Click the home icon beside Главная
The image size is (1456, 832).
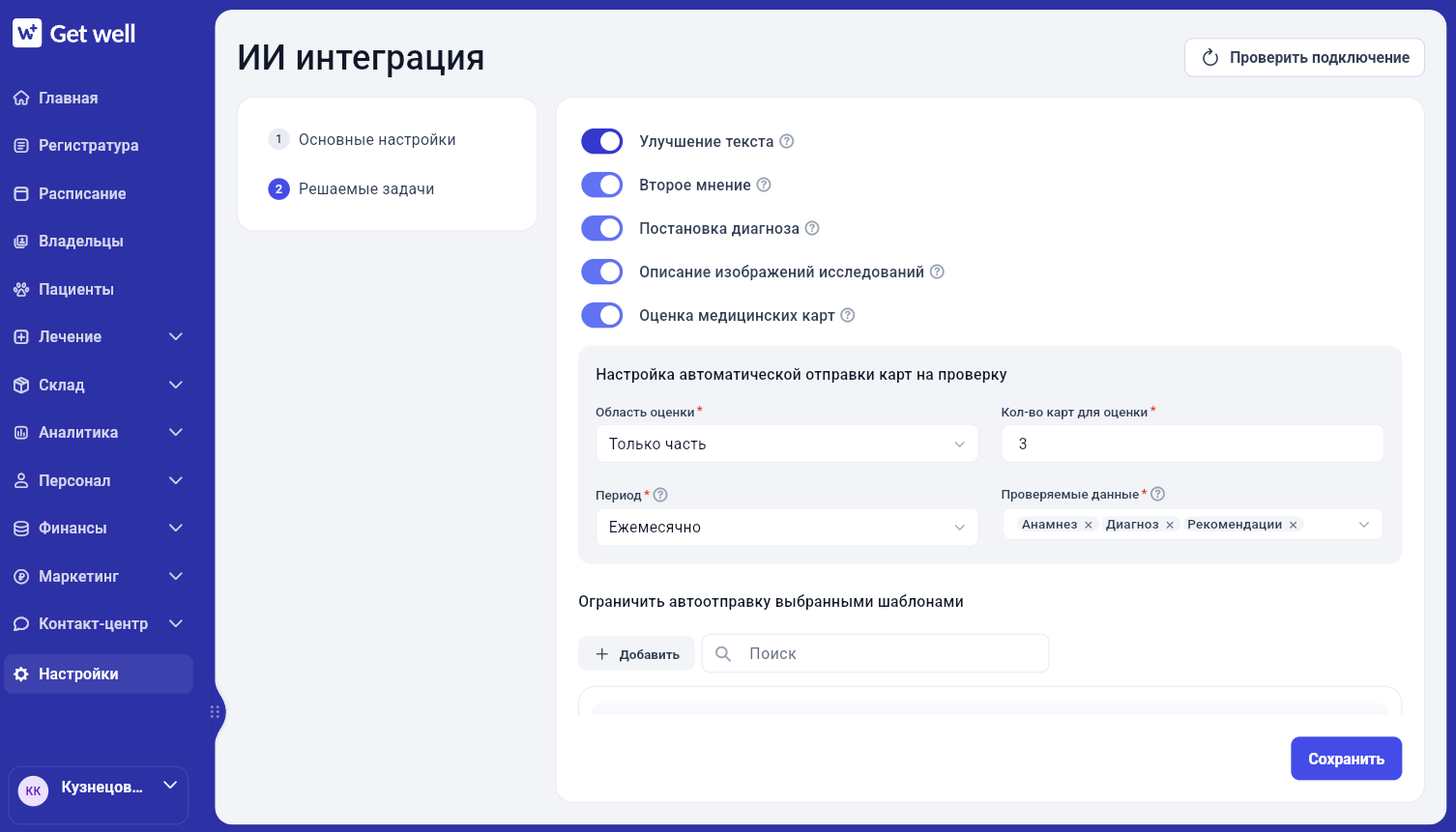(x=21, y=98)
